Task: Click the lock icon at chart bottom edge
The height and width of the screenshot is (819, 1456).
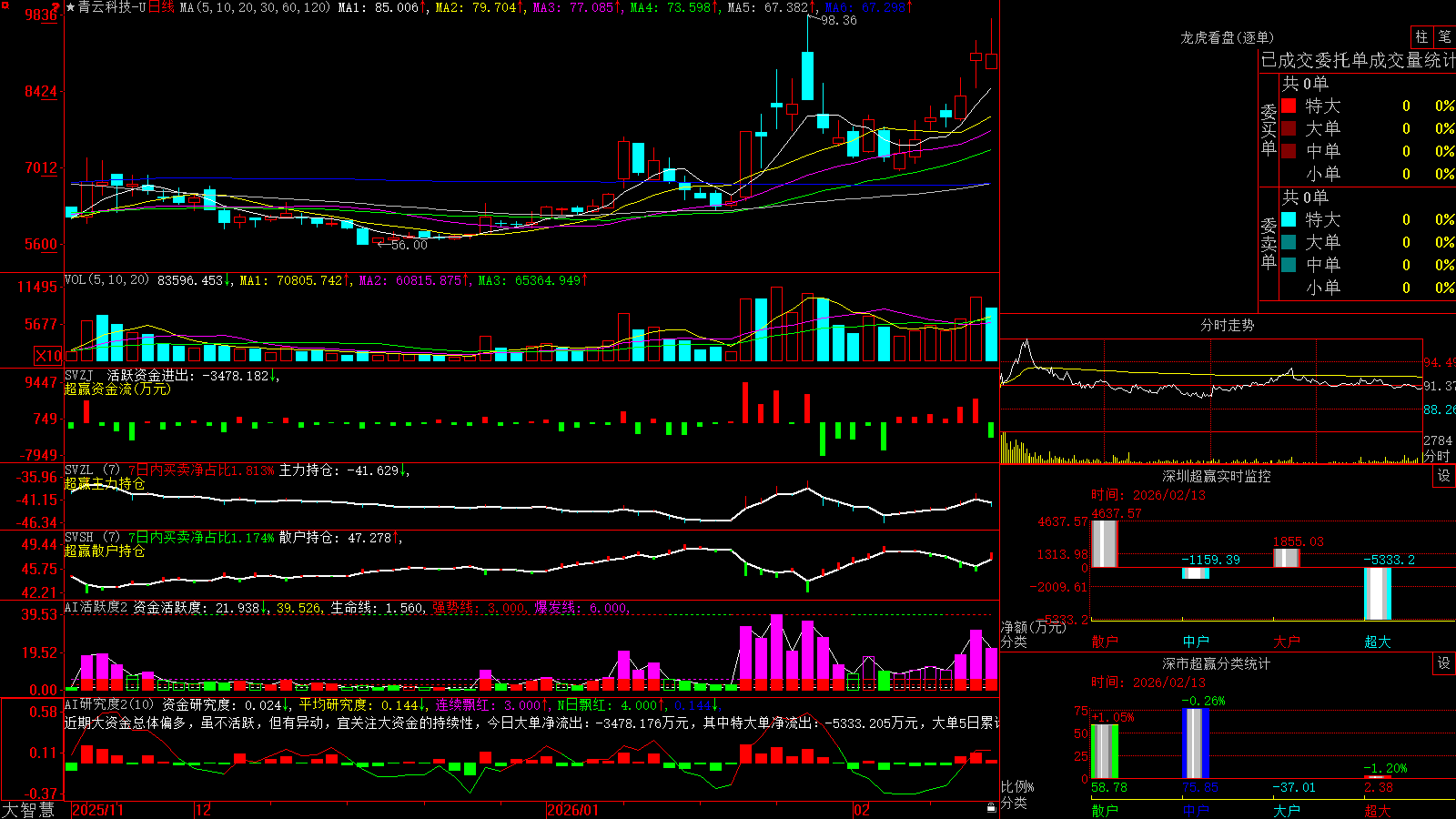Action: click(992, 808)
